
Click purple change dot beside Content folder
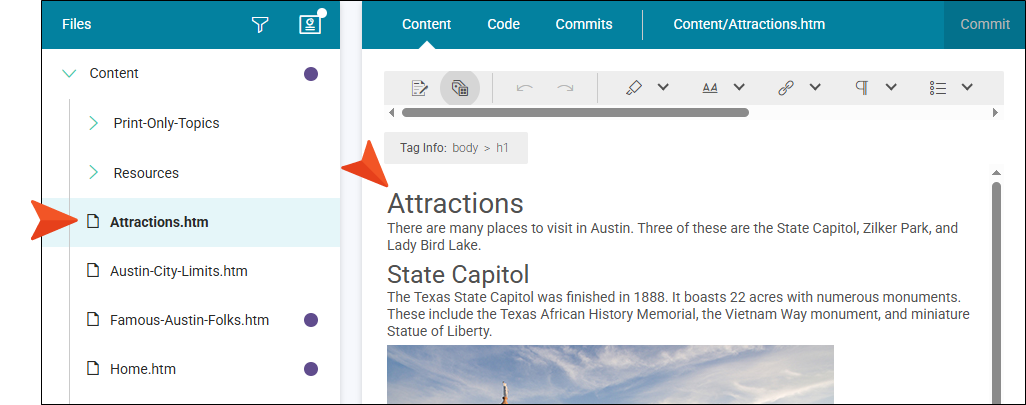click(x=311, y=74)
